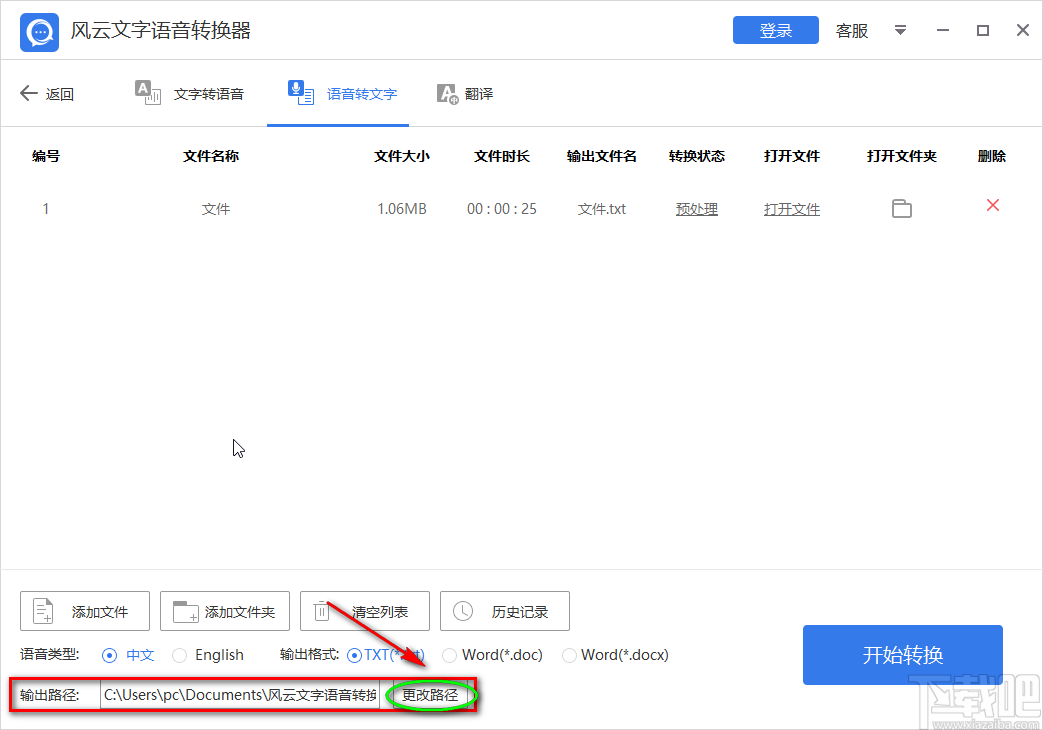Image resolution: width=1043 pixels, height=730 pixels.
Task: Click the 返回 back arrow
Action: tap(27, 93)
